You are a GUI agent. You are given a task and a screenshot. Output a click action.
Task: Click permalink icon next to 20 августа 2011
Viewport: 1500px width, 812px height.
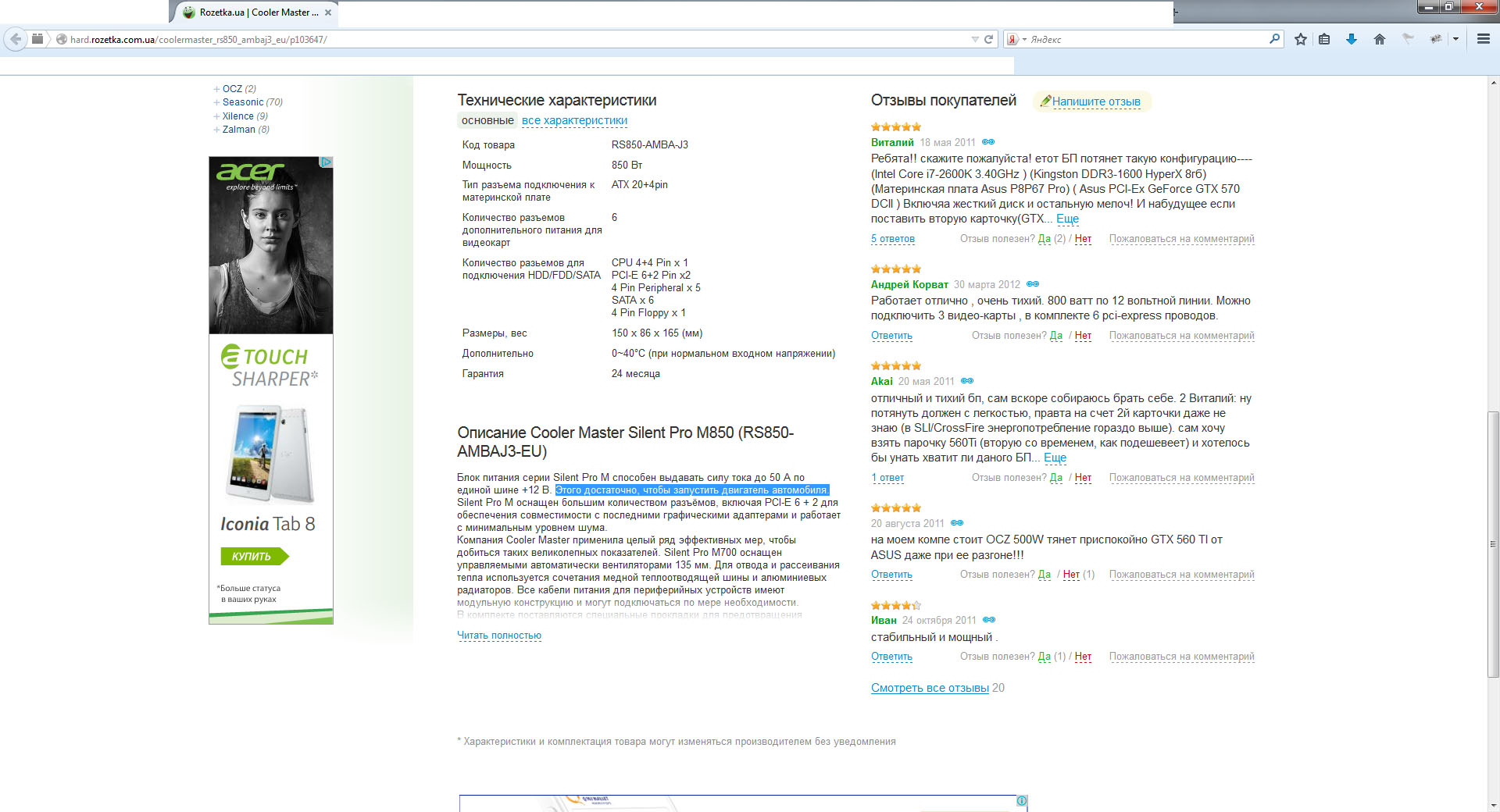(957, 523)
